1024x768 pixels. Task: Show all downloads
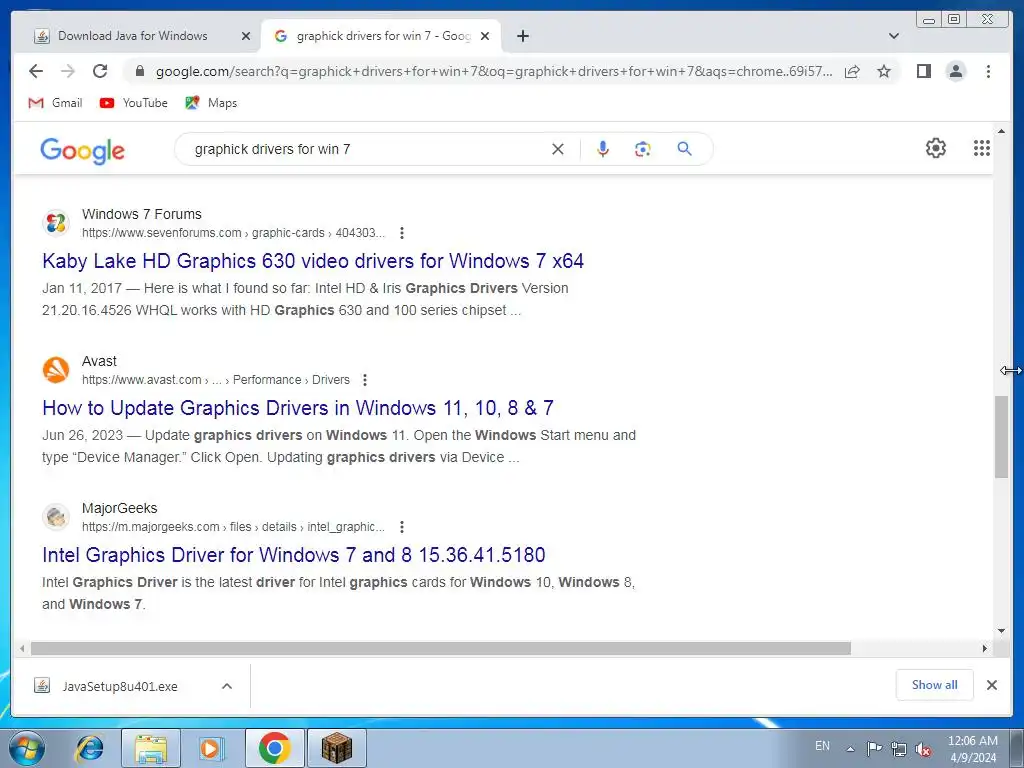coord(935,684)
